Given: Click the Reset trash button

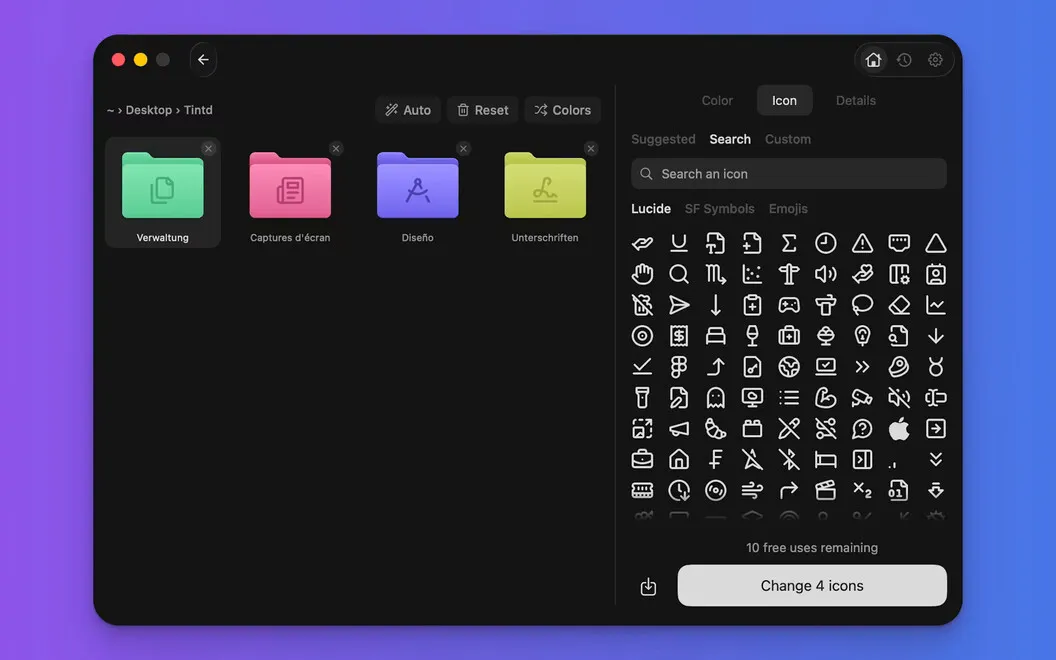Looking at the screenshot, I should 482,110.
